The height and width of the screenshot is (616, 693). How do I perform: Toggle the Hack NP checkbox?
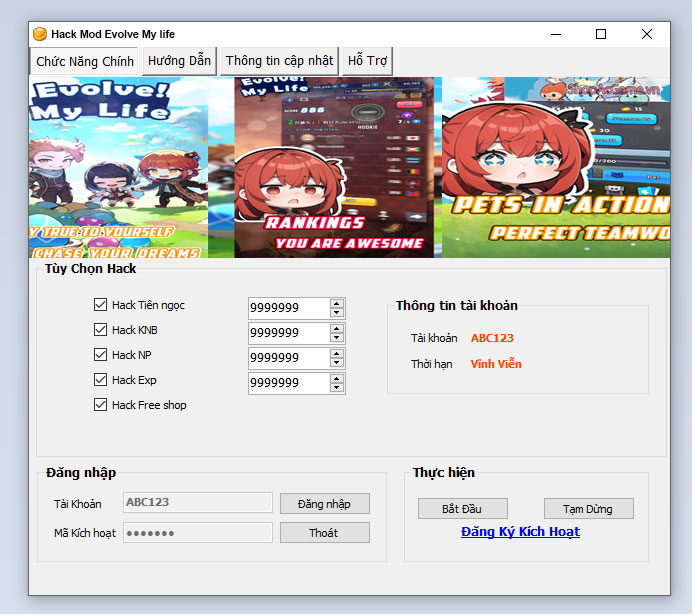tap(100, 354)
